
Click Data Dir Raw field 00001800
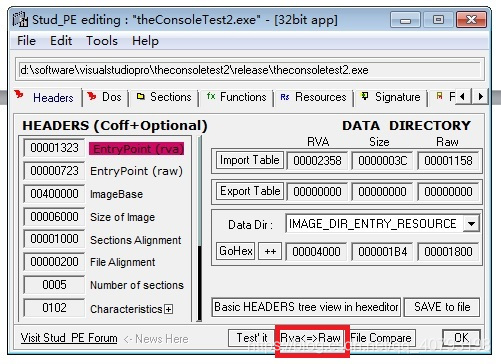coord(448,251)
